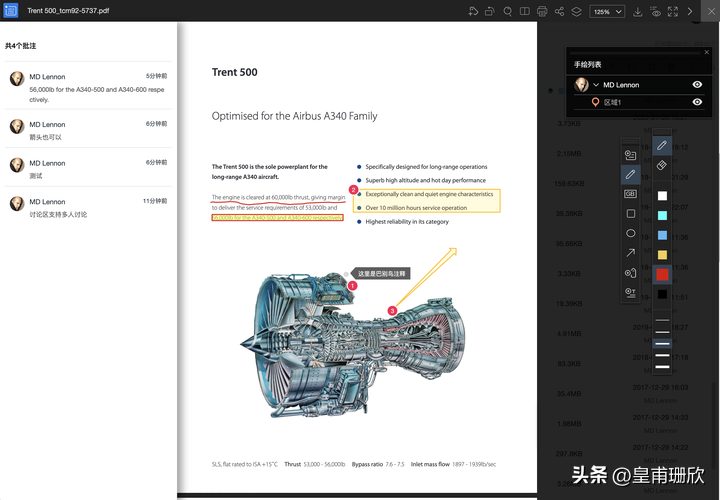Pick the red color swatch
Viewport: 720px width, 500px height.
click(x=662, y=275)
